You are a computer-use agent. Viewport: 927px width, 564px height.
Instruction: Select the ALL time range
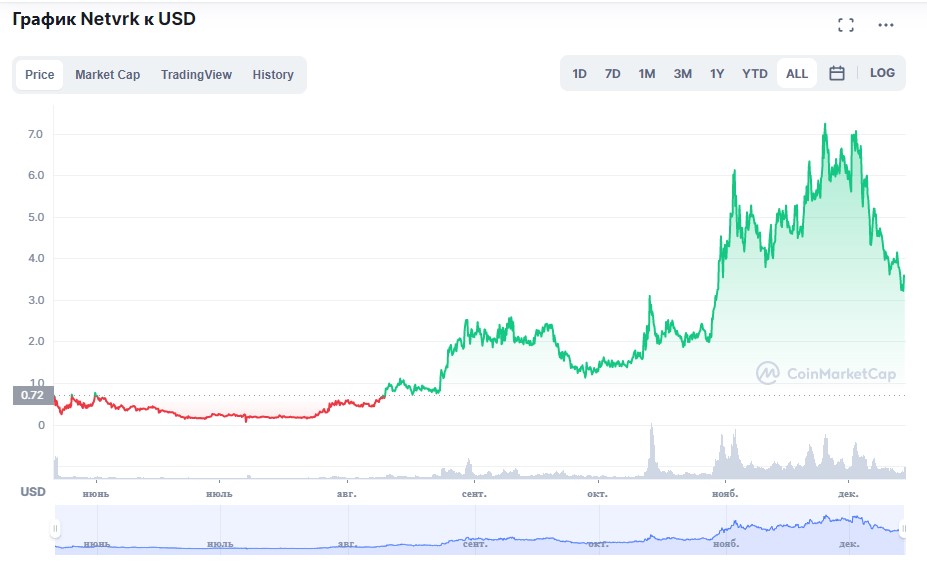click(x=797, y=74)
